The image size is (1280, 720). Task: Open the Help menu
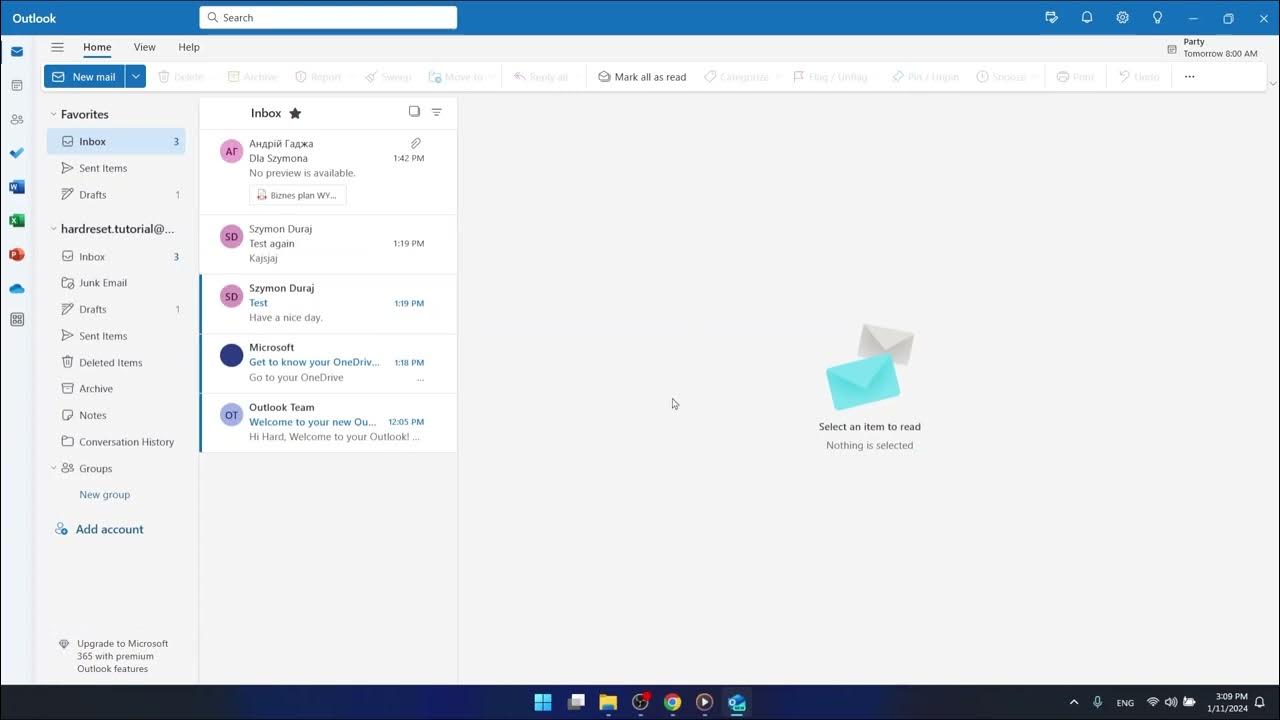click(x=188, y=47)
